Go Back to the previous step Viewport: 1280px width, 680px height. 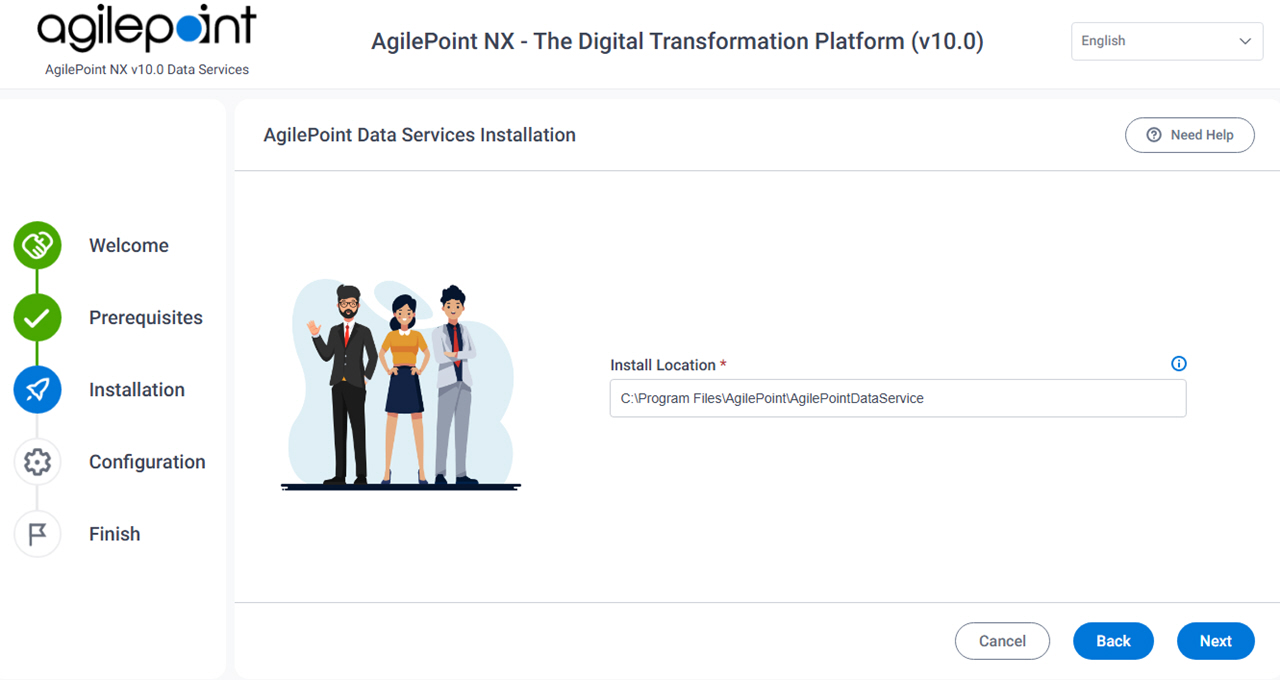pos(1113,641)
